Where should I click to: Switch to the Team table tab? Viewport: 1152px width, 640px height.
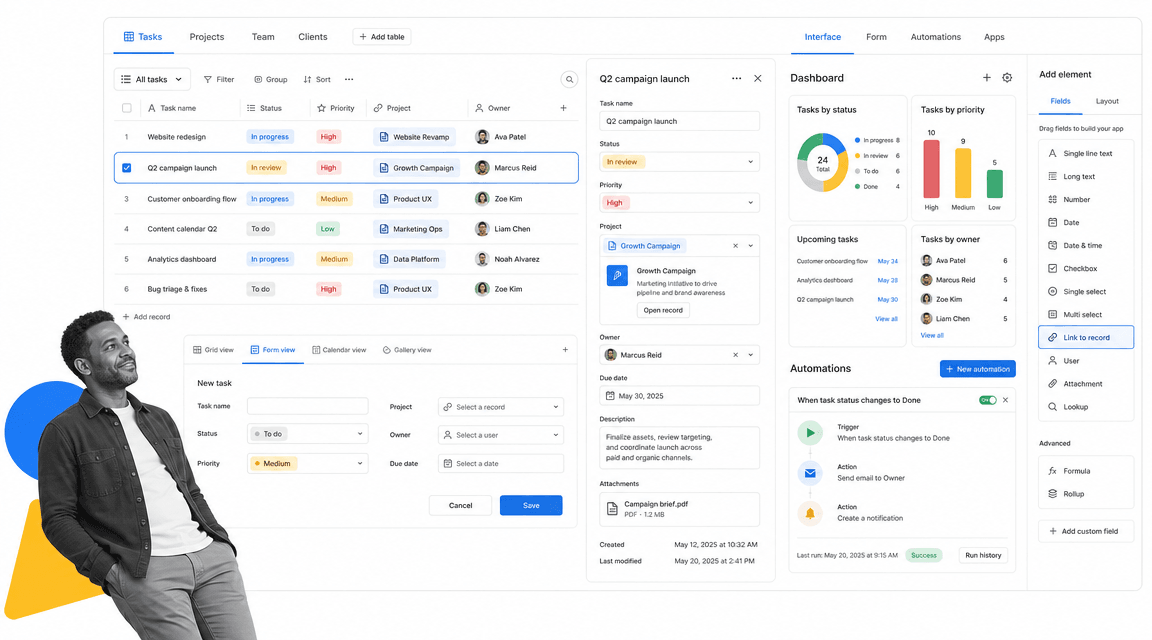263,37
